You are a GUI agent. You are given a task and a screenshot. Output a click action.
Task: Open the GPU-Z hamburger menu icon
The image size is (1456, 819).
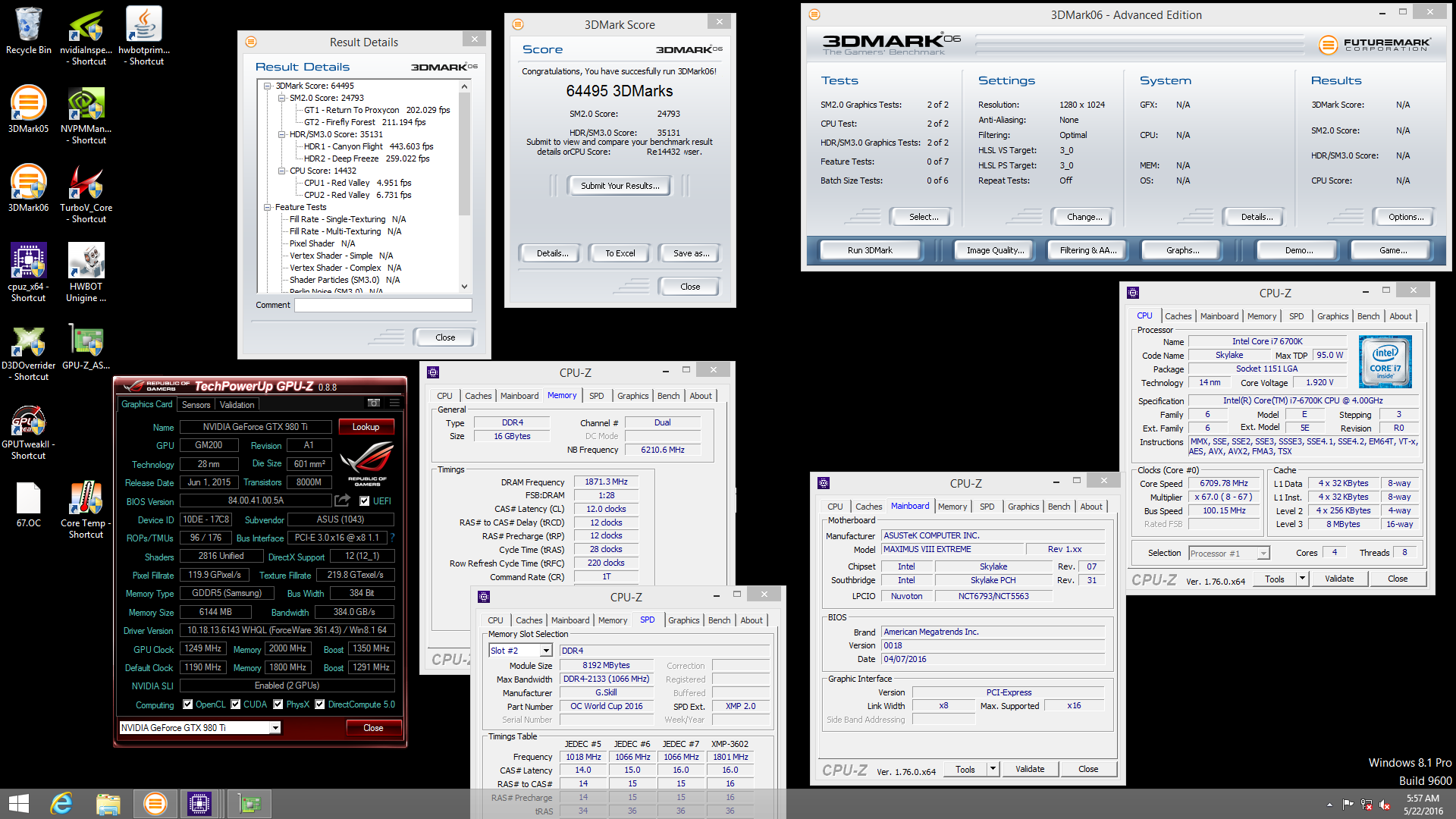click(395, 403)
